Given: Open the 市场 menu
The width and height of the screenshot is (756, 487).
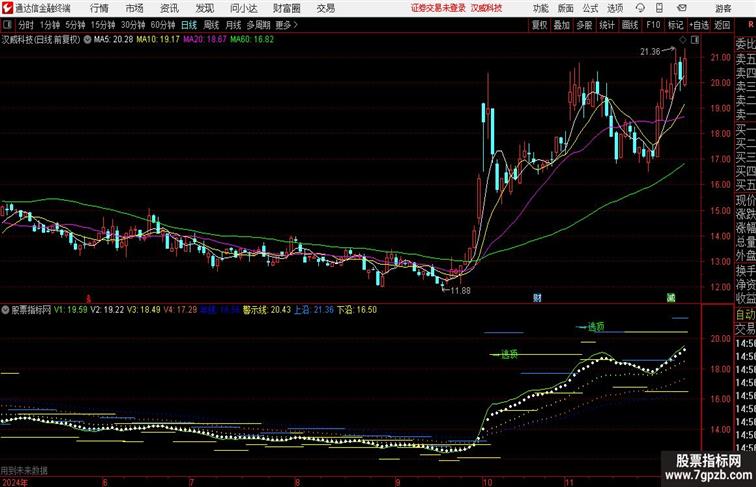Looking at the screenshot, I should pyautogui.click(x=135, y=8).
